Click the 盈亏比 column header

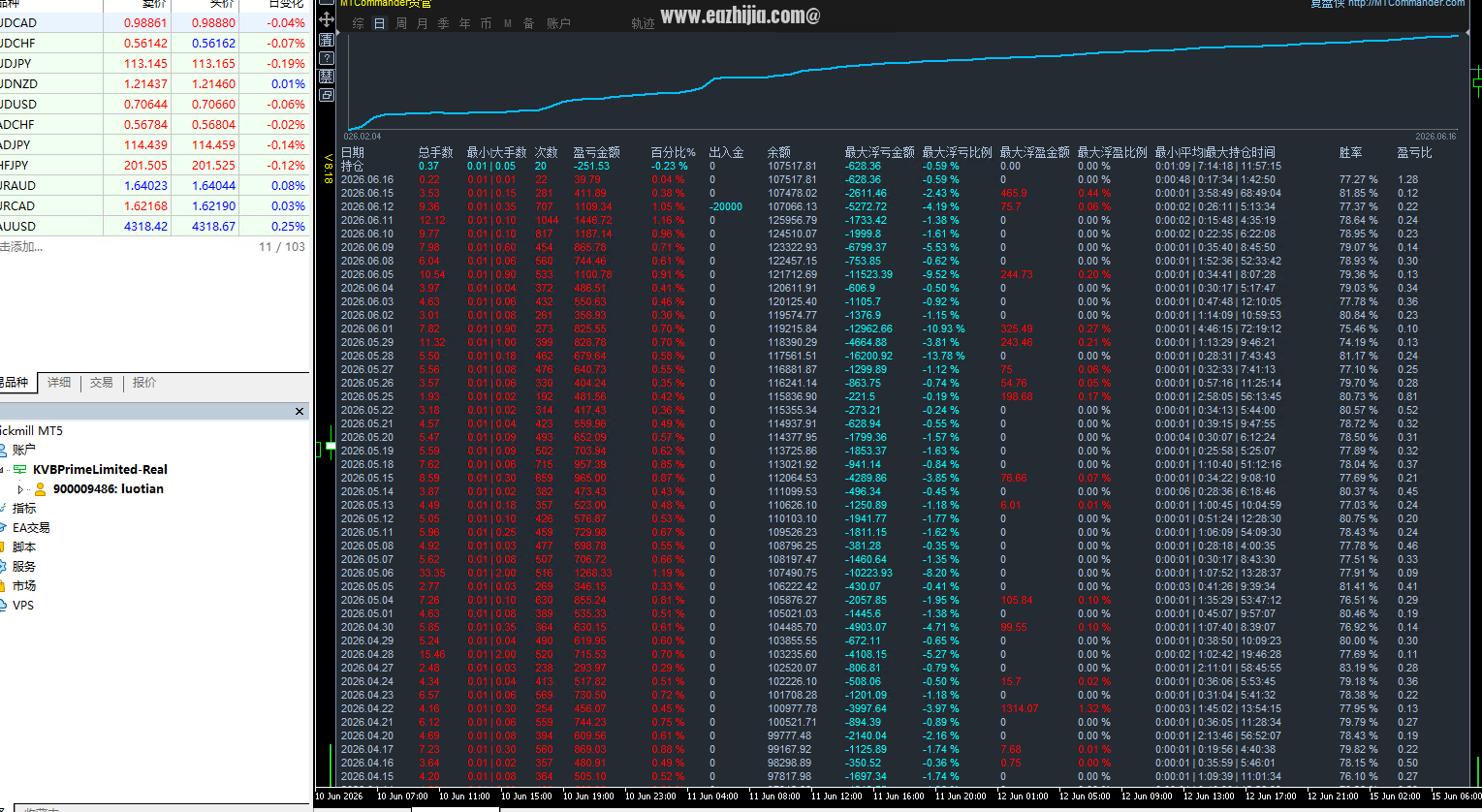tap(1414, 152)
